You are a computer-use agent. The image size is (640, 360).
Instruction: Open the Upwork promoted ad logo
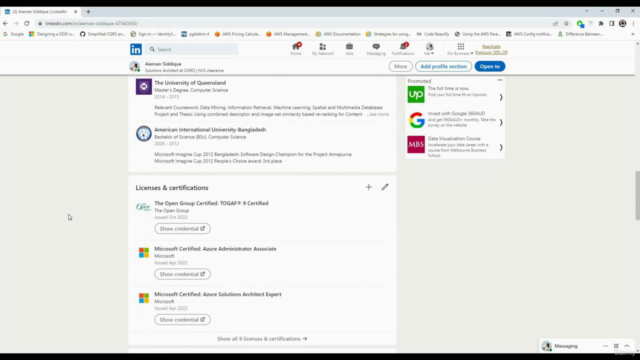tap(416, 94)
